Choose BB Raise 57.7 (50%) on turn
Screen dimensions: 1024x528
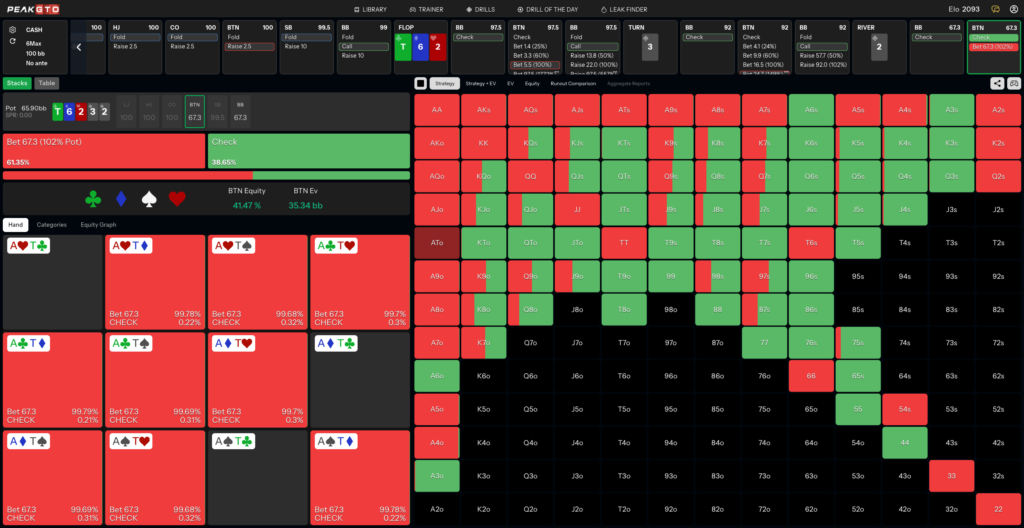click(x=822, y=56)
